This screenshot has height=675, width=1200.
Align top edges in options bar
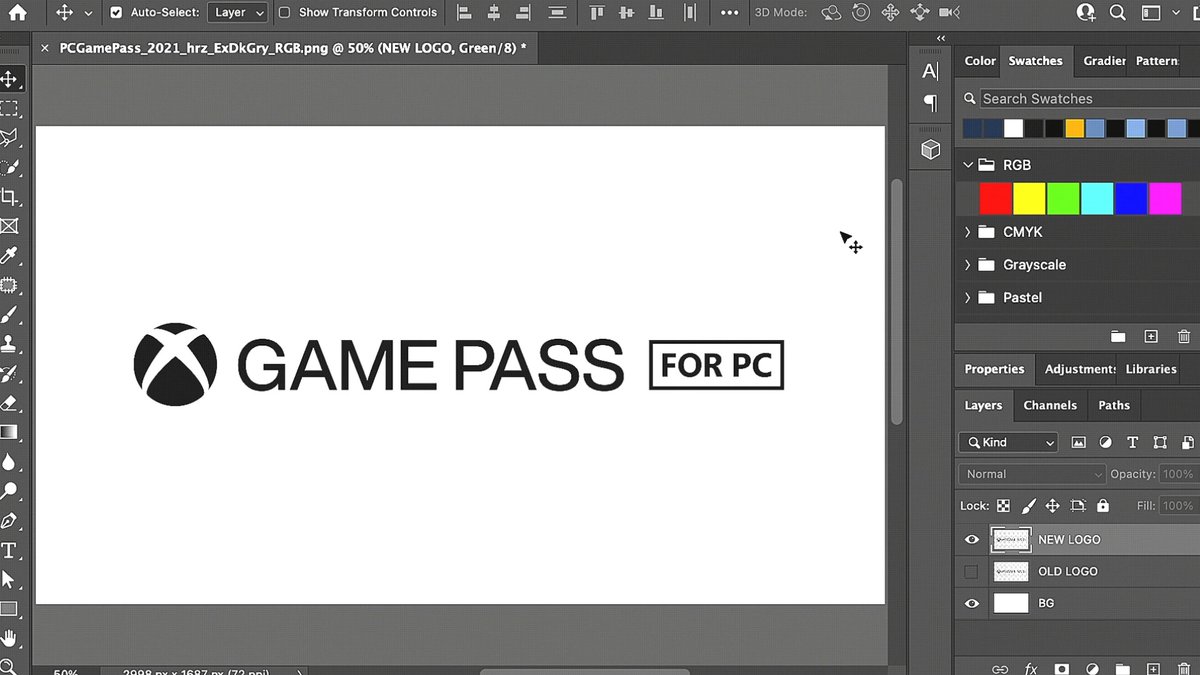point(597,13)
